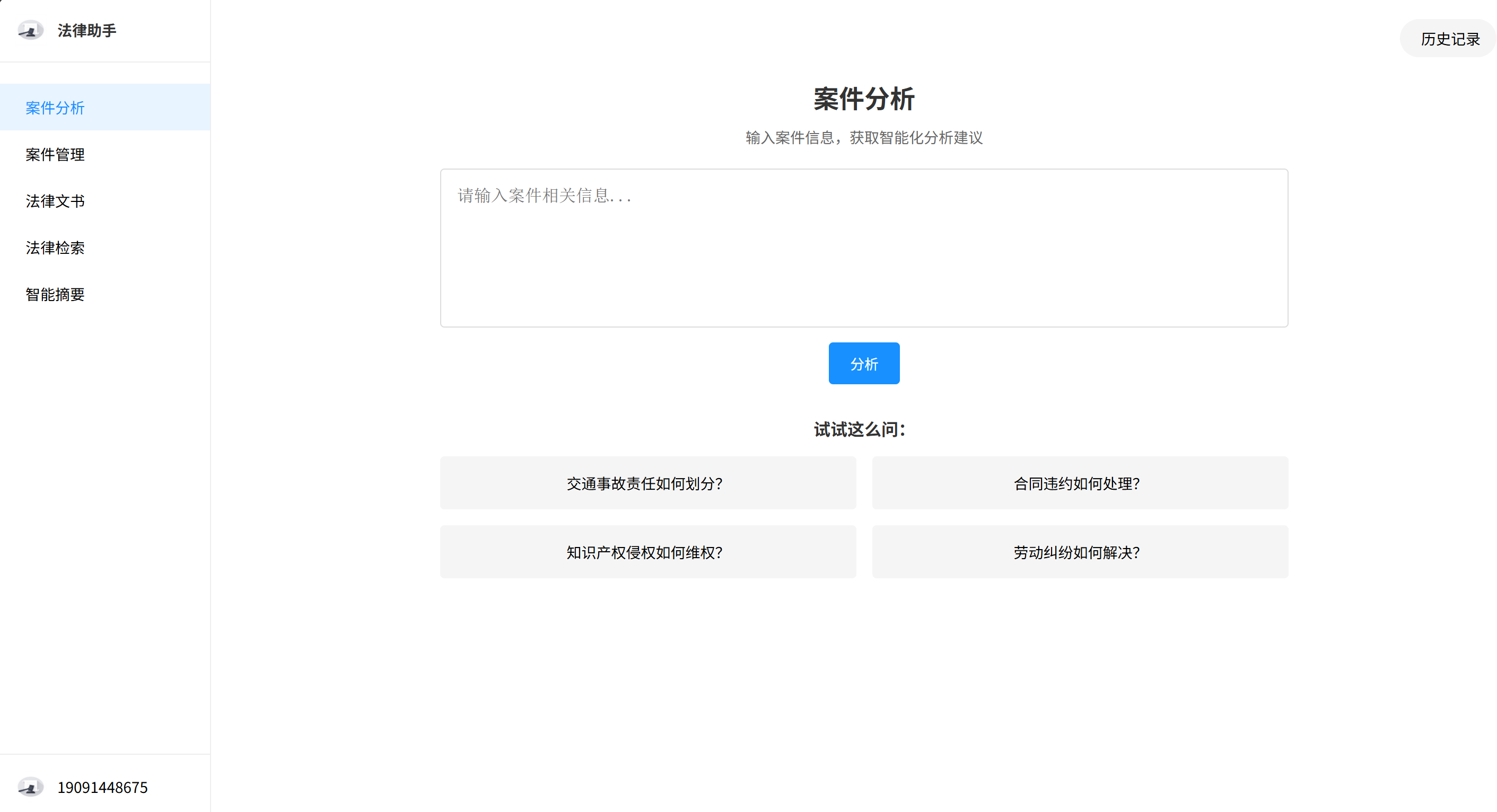Viewport: 1497px width, 812px height.
Task: Select 法律检索 in the sidebar
Action: click(55, 248)
